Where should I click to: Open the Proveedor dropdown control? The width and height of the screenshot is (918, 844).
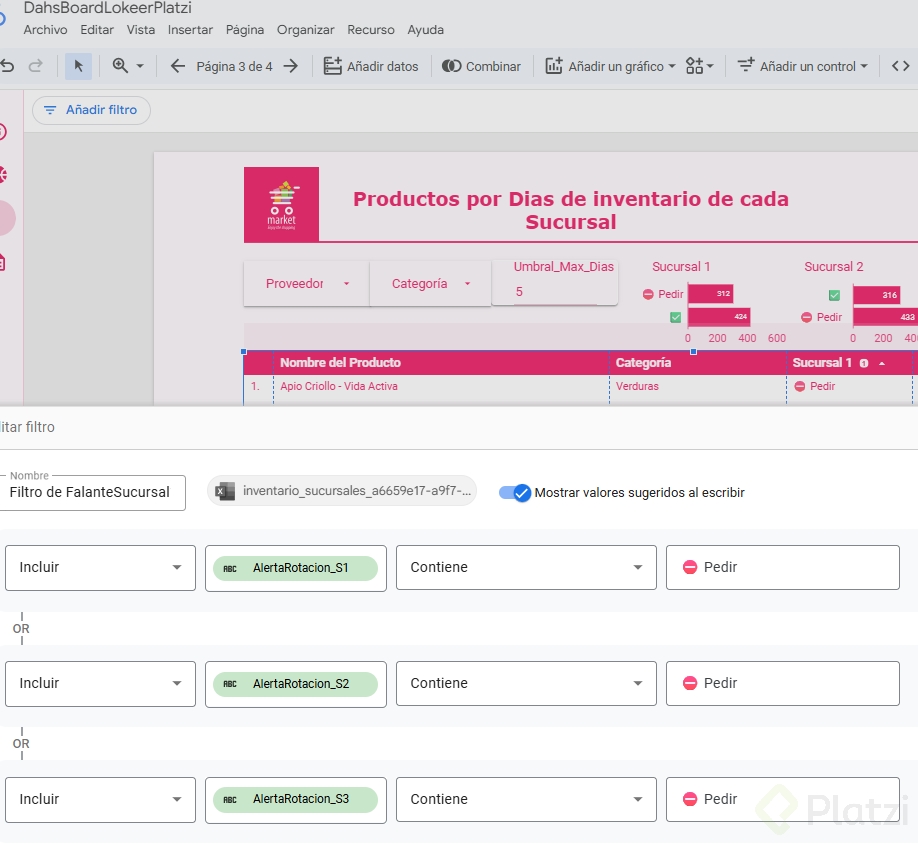(x=307, y=284)
